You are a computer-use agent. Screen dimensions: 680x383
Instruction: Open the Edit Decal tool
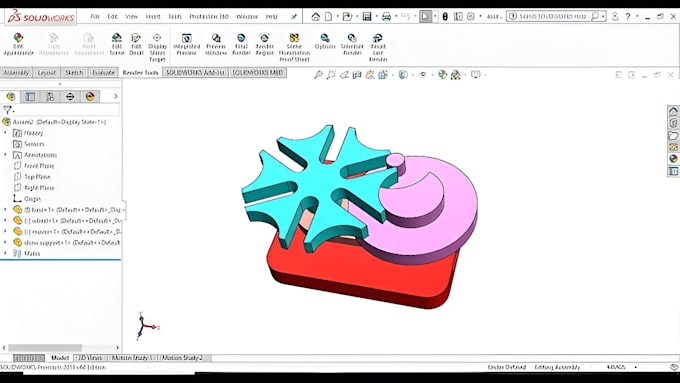click(136, 44)
